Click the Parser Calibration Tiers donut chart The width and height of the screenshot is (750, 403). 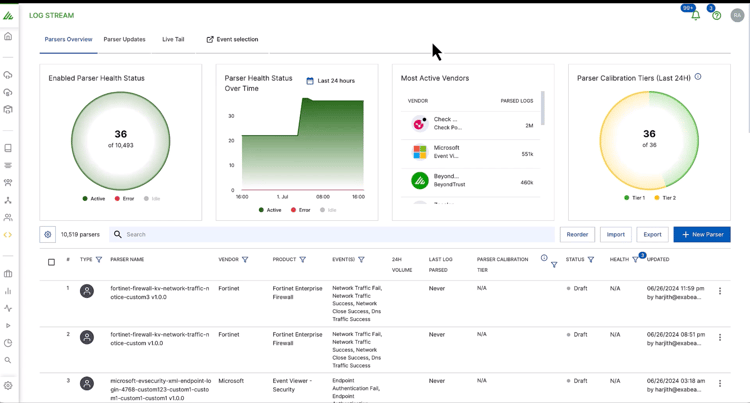(x=649, y=141)
